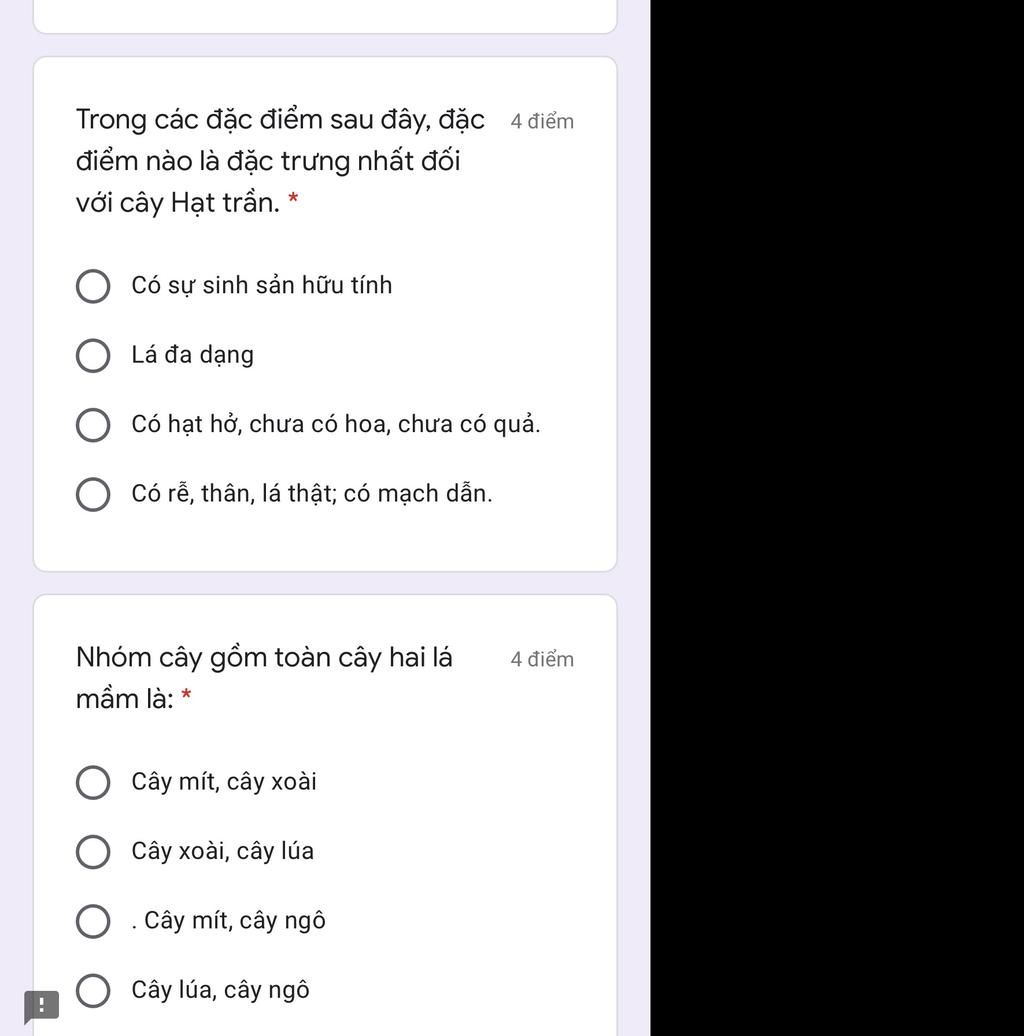Select the "Có sự sinh sản hữu tính" radio button

(x=93, y=286)
